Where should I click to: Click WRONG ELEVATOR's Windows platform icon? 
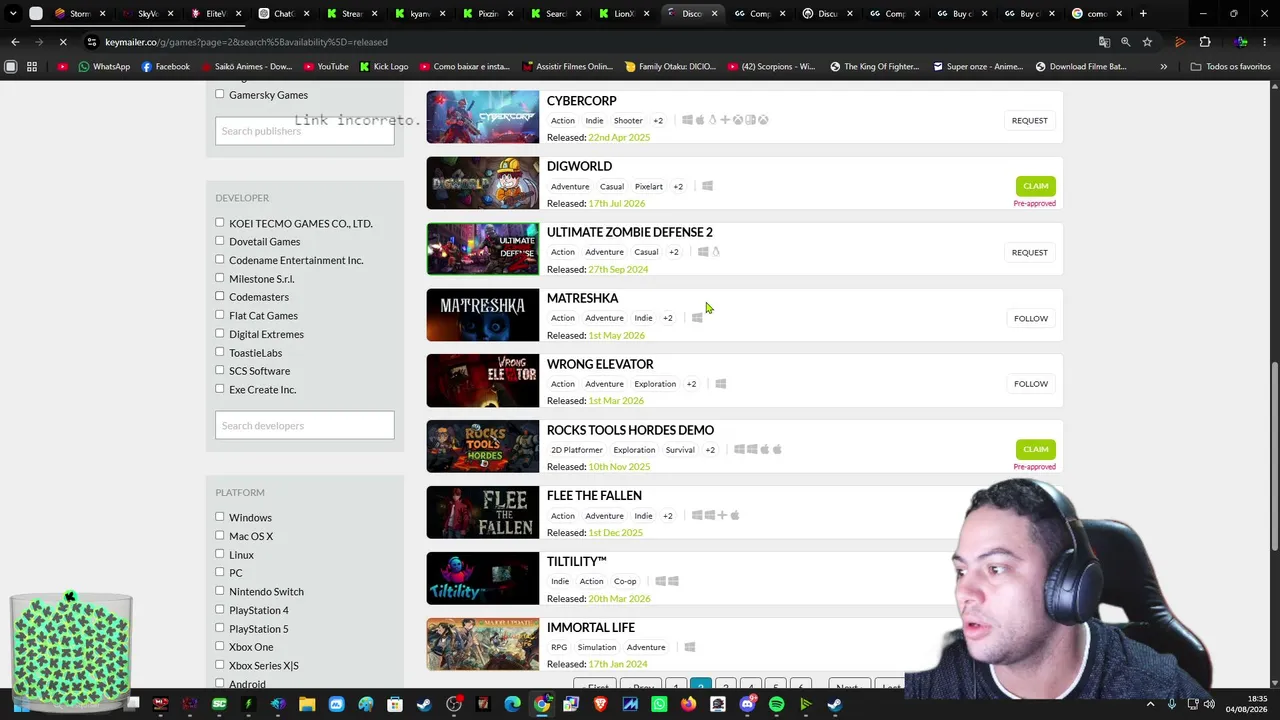720,384
